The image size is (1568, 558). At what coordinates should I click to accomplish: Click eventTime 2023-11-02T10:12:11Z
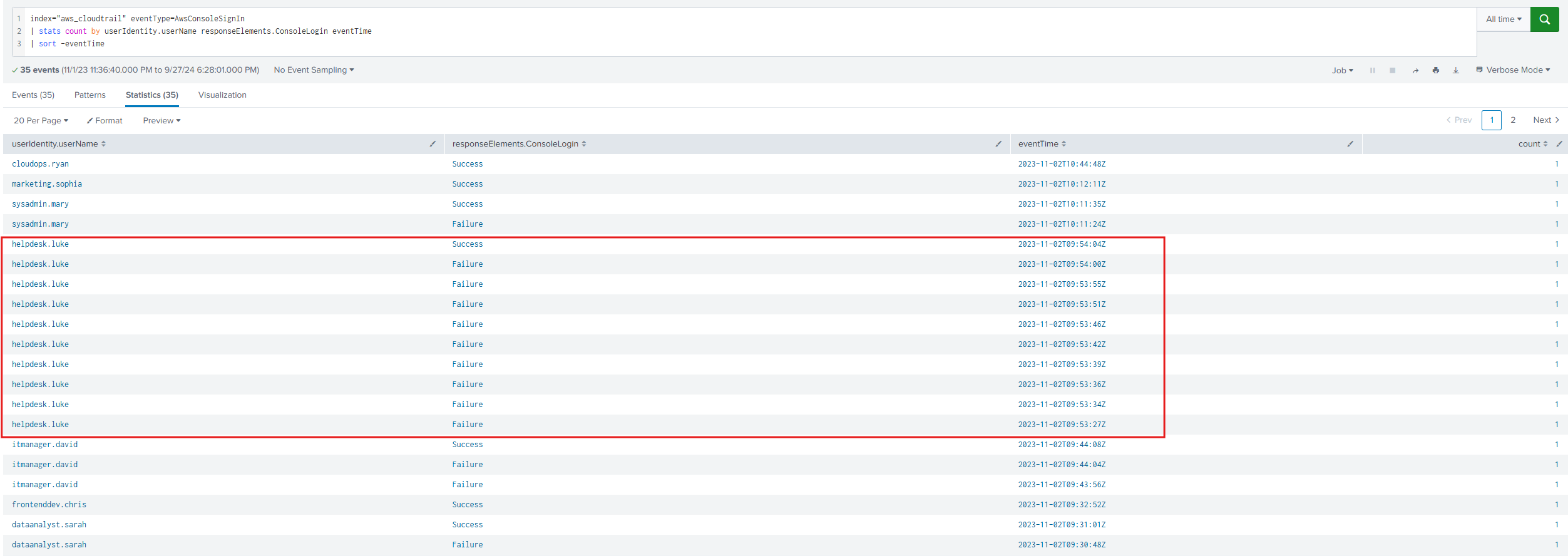(1062, 184)
